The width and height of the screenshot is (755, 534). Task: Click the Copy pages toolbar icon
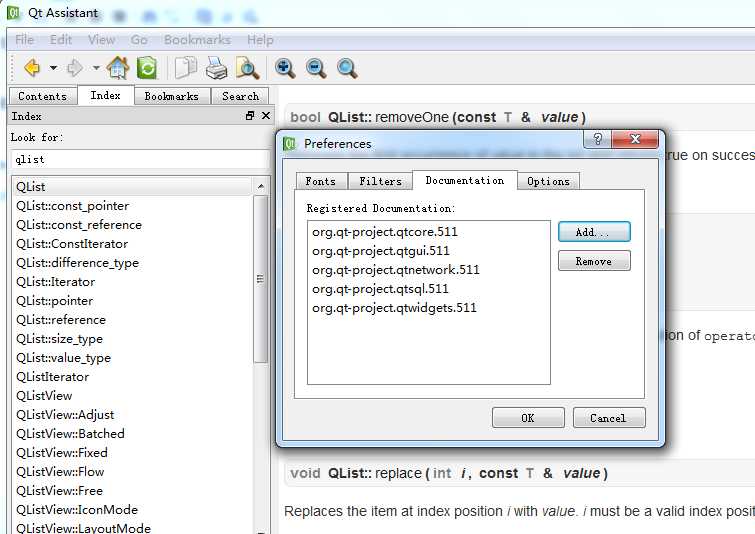(x=185, y=67)
